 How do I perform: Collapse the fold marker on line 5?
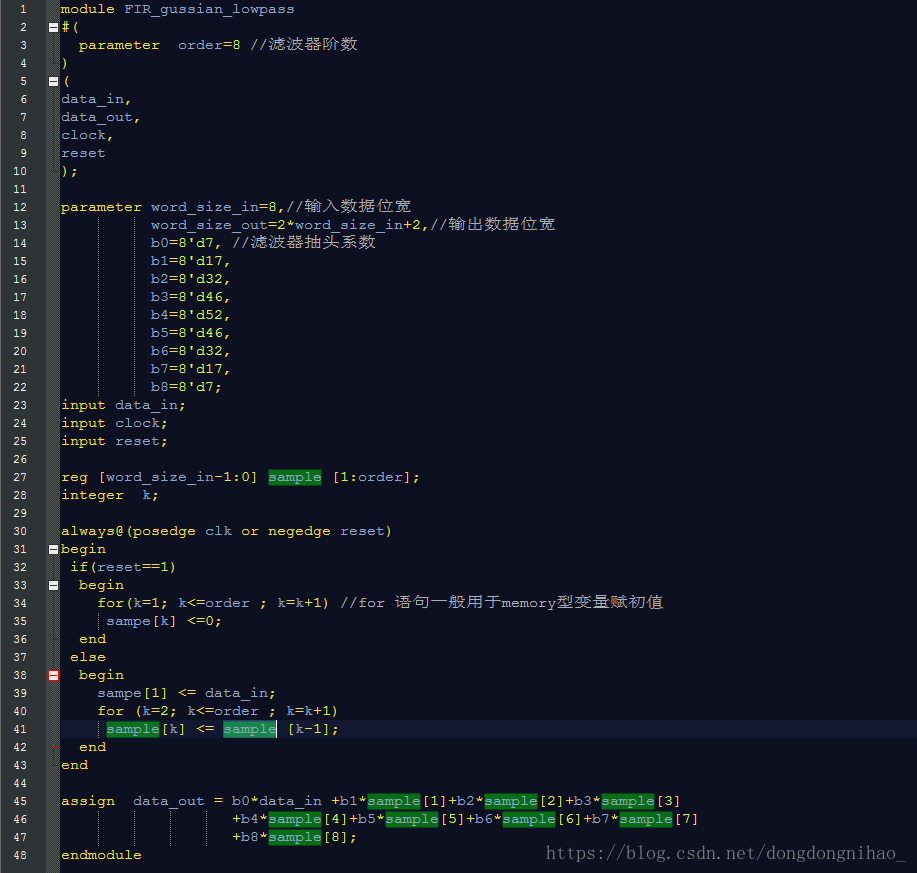pos(53,81)
